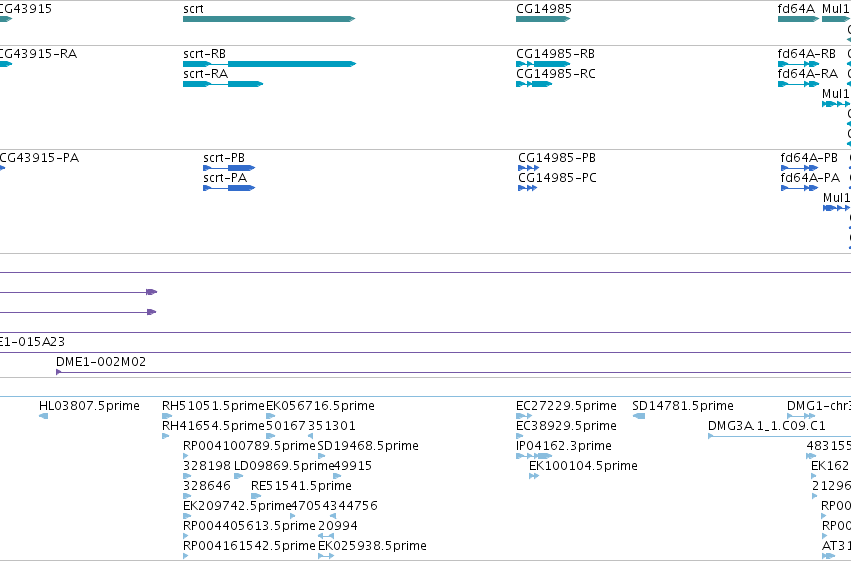Click the EK100104.5prime EST
The image size is (851, 561).
click(534, 476)
